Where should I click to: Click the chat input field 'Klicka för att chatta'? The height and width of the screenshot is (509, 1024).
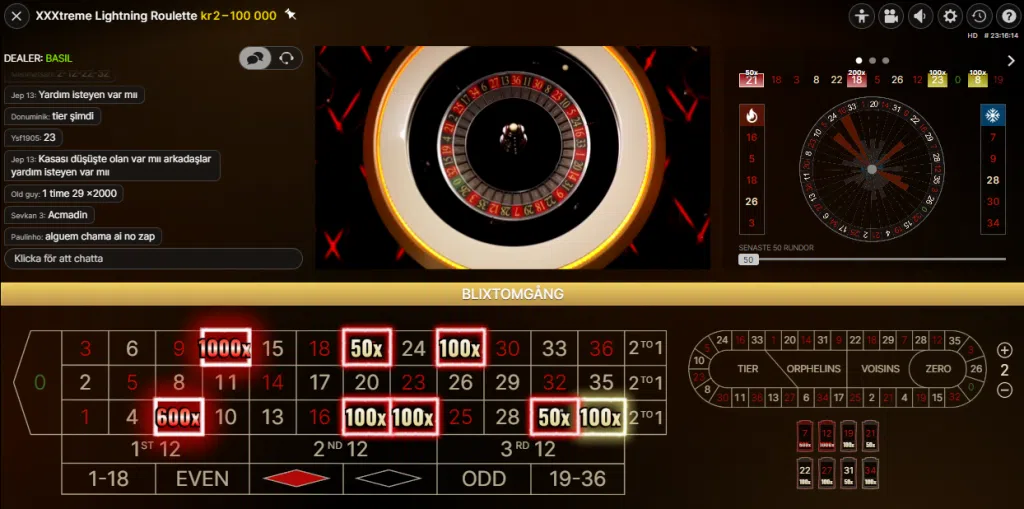click(153, 259)
